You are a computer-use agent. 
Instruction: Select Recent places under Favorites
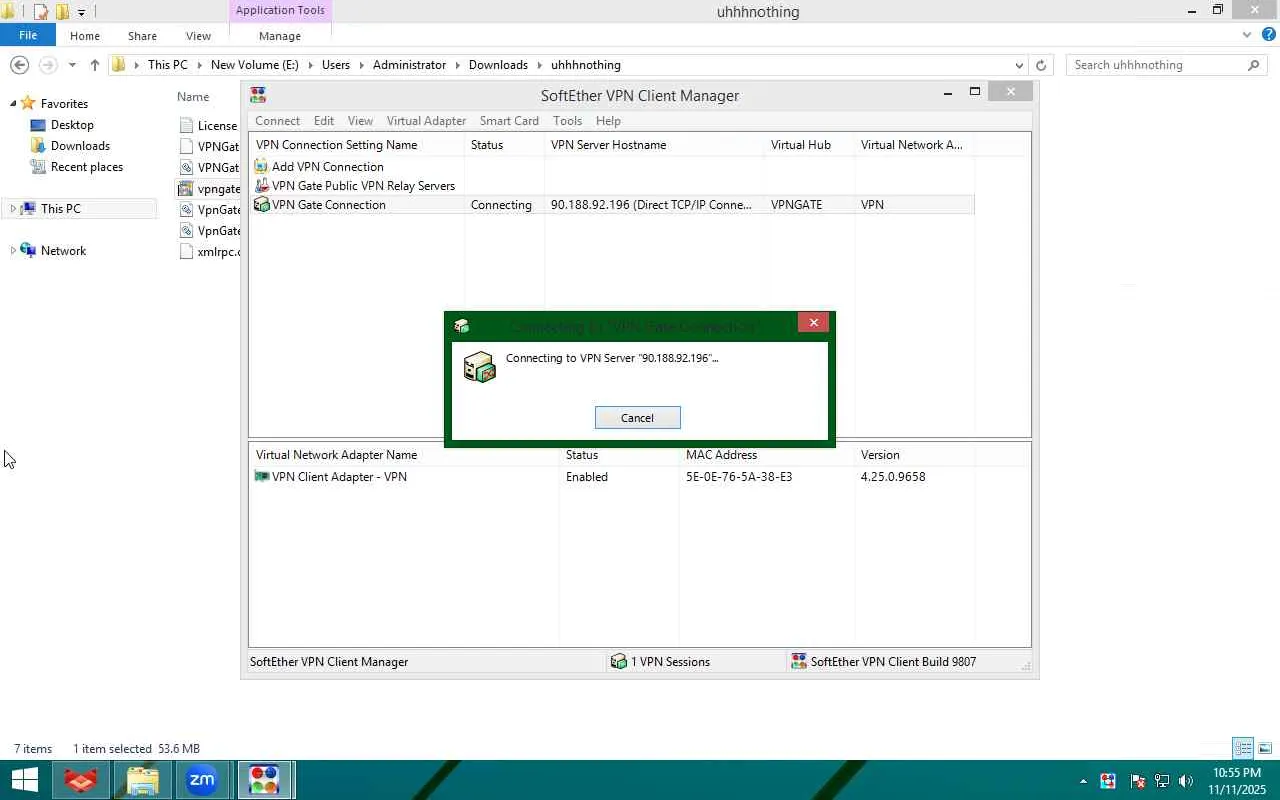[87, 167]
